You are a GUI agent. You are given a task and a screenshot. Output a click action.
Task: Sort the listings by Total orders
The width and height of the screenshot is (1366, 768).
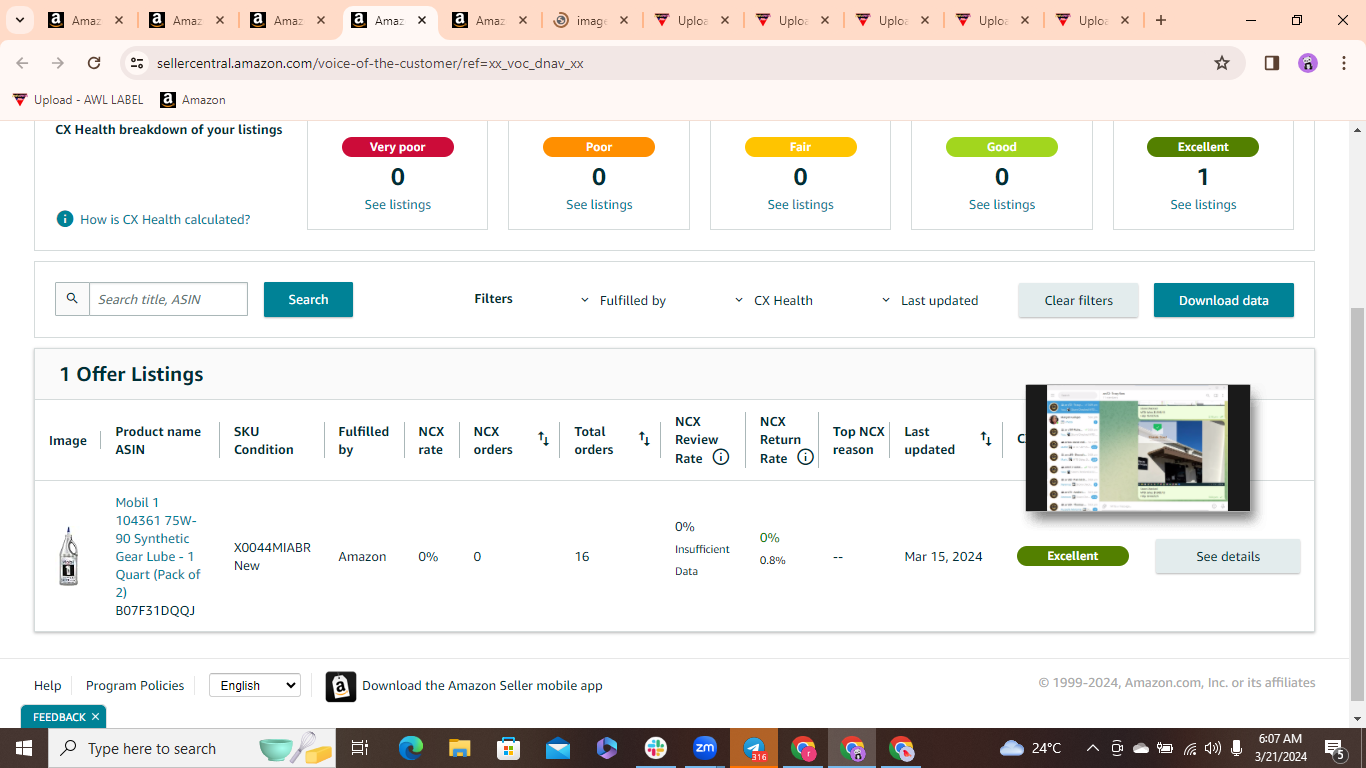(x=645, y=439)
